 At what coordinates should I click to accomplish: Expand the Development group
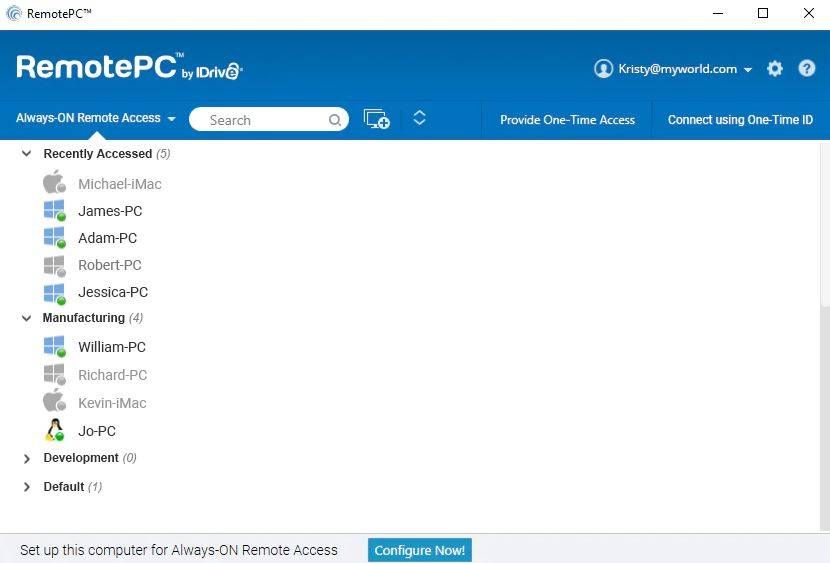[26, 459]
